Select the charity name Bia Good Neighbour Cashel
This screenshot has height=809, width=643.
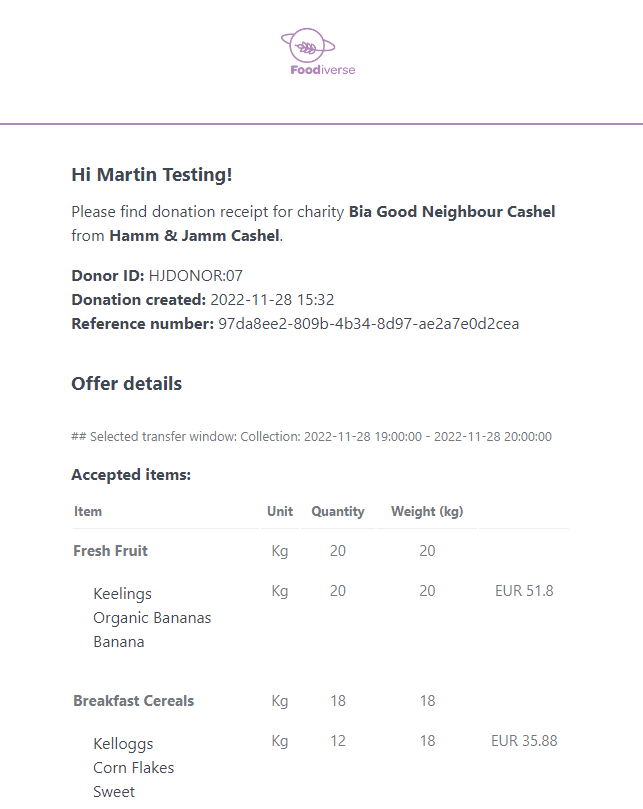pos(452,212)
